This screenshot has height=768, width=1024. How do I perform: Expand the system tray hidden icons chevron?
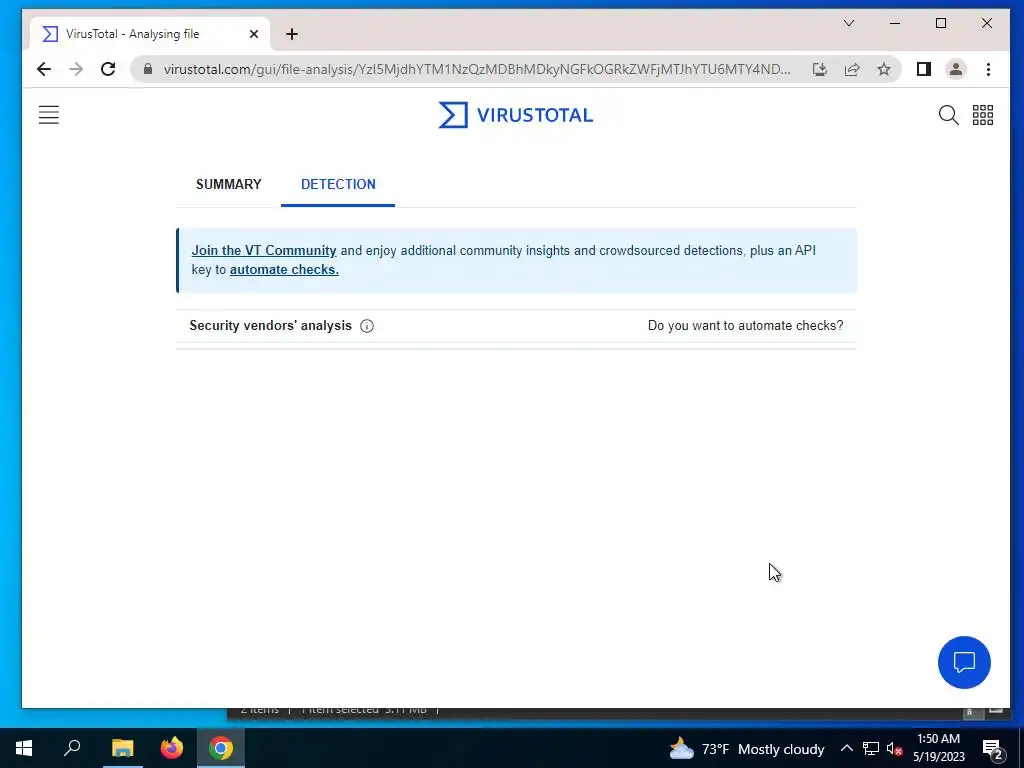pos(846,748)
